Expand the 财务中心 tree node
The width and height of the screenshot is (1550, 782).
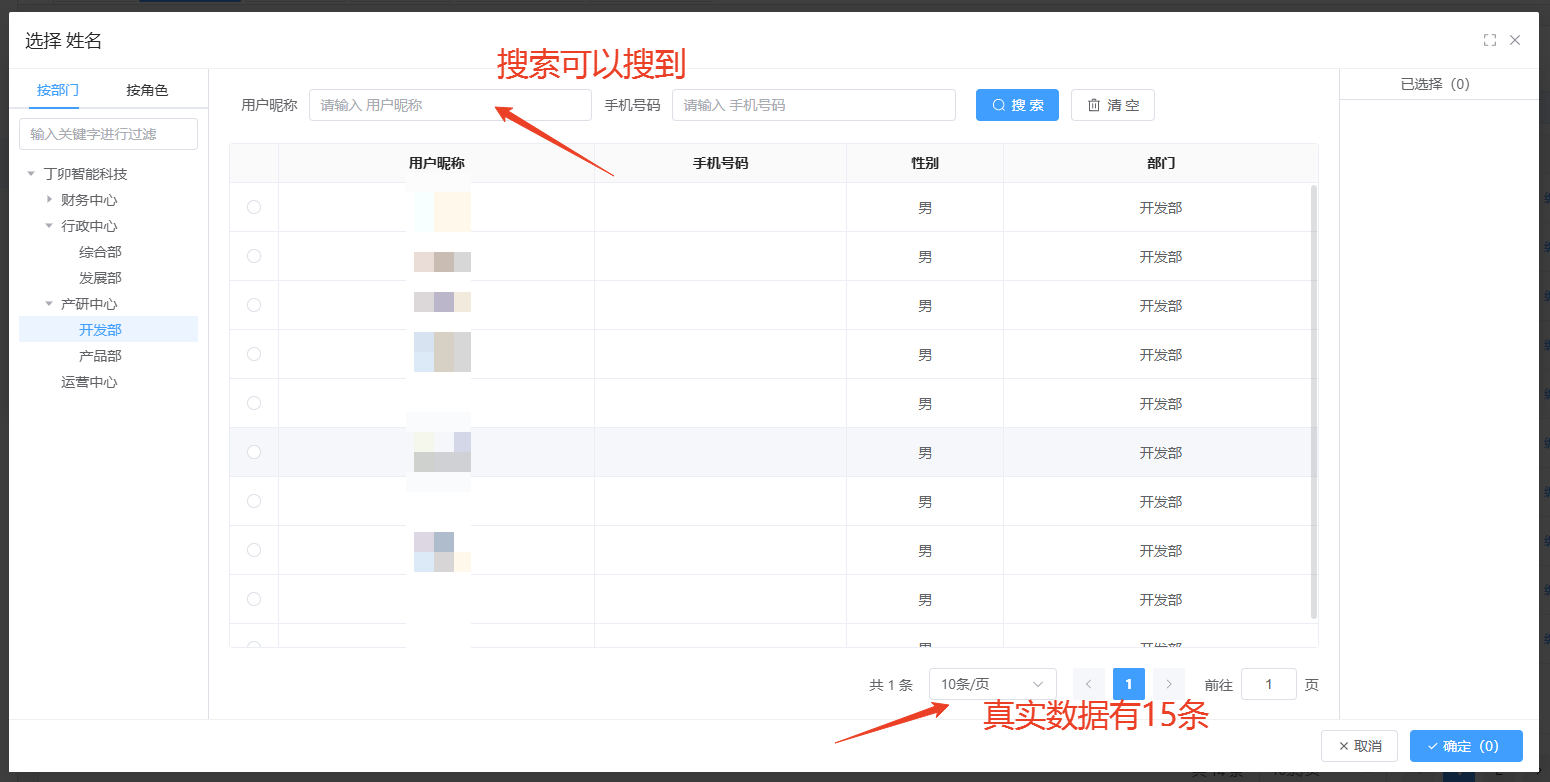tap(49, 200)
